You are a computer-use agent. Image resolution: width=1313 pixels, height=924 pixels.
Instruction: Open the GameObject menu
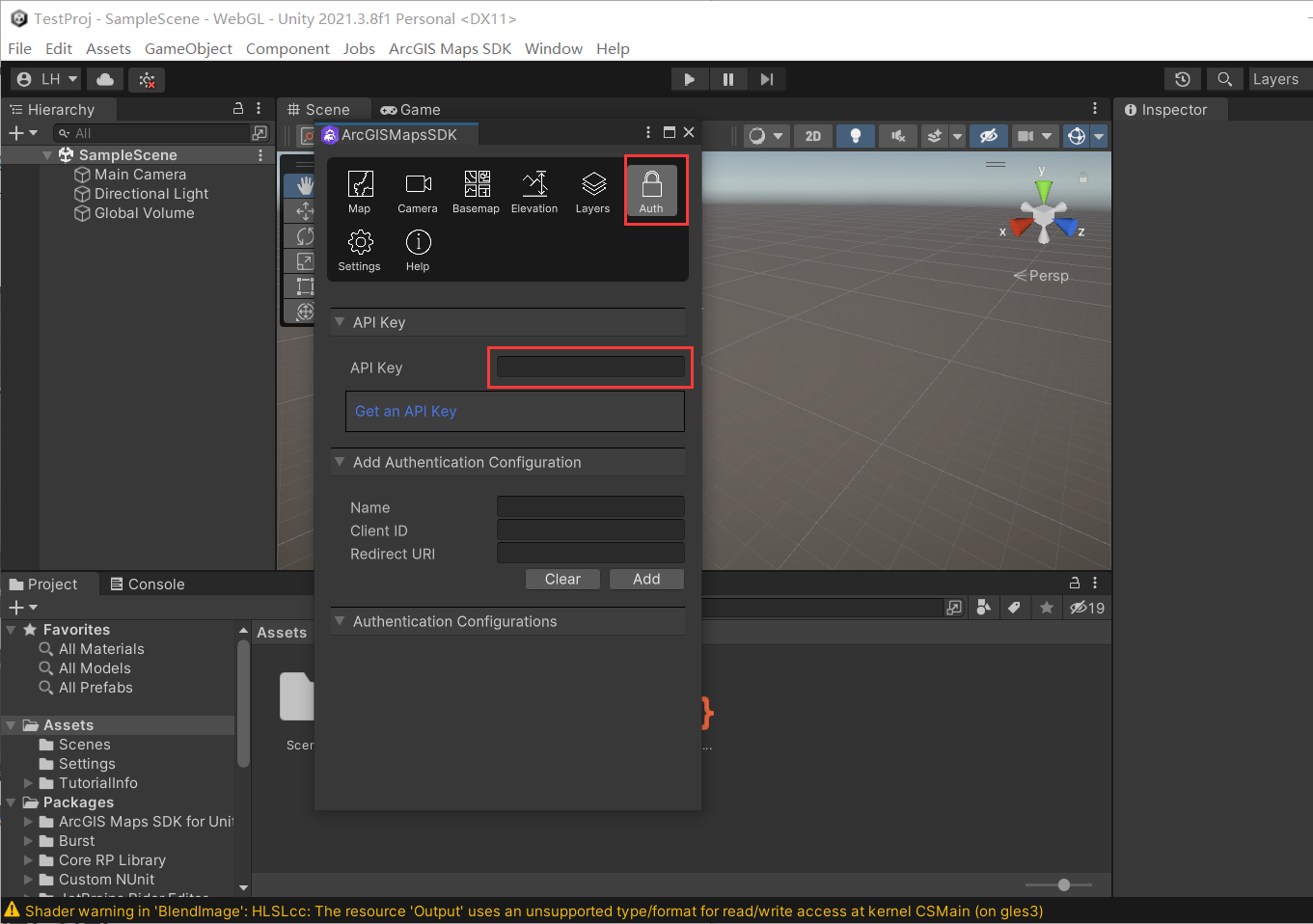point(188,48)
